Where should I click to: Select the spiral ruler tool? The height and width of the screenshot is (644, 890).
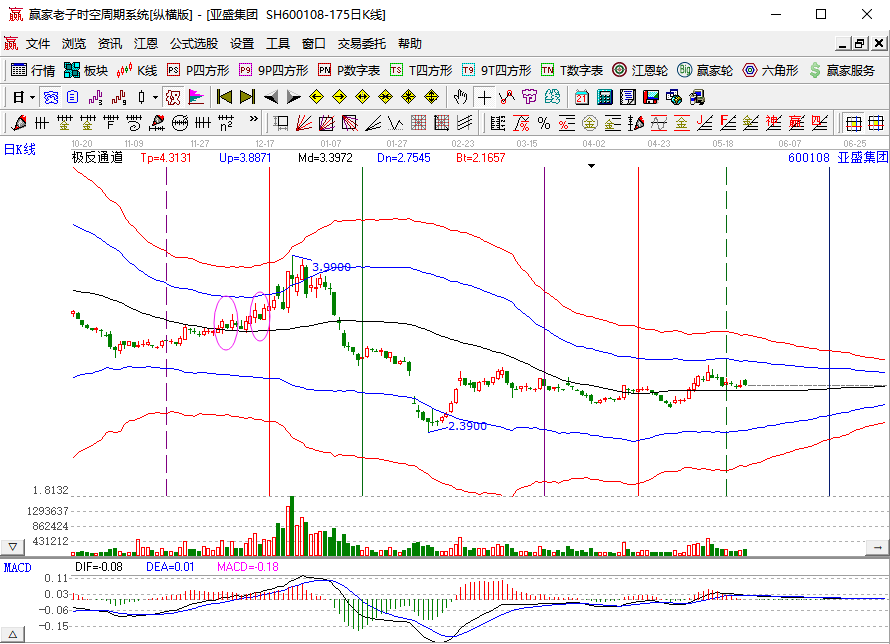133,123
